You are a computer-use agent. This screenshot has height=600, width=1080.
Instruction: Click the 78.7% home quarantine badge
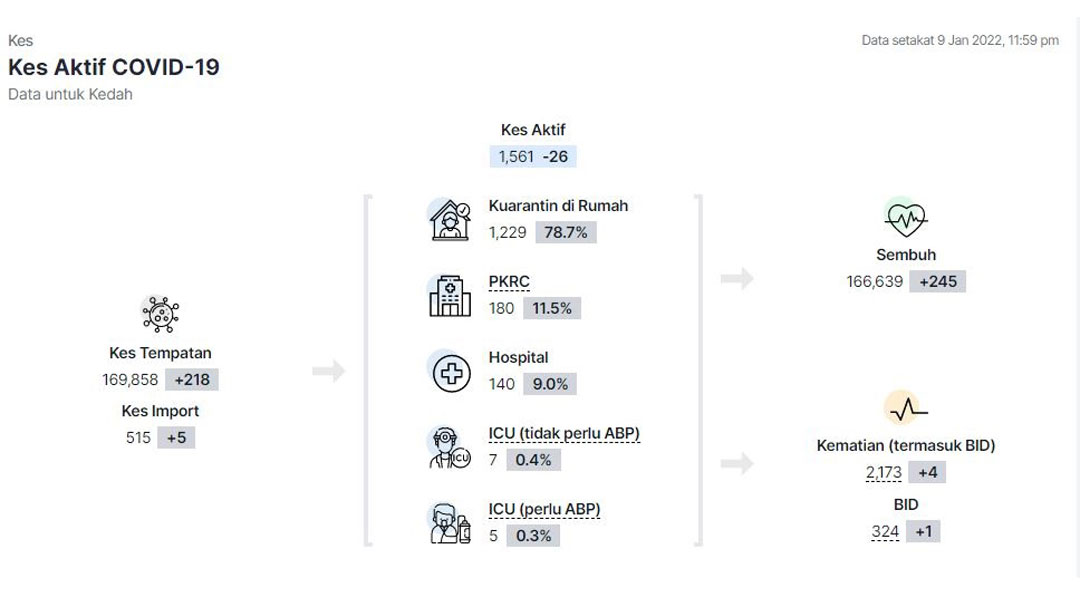click(x=566, y=232)
